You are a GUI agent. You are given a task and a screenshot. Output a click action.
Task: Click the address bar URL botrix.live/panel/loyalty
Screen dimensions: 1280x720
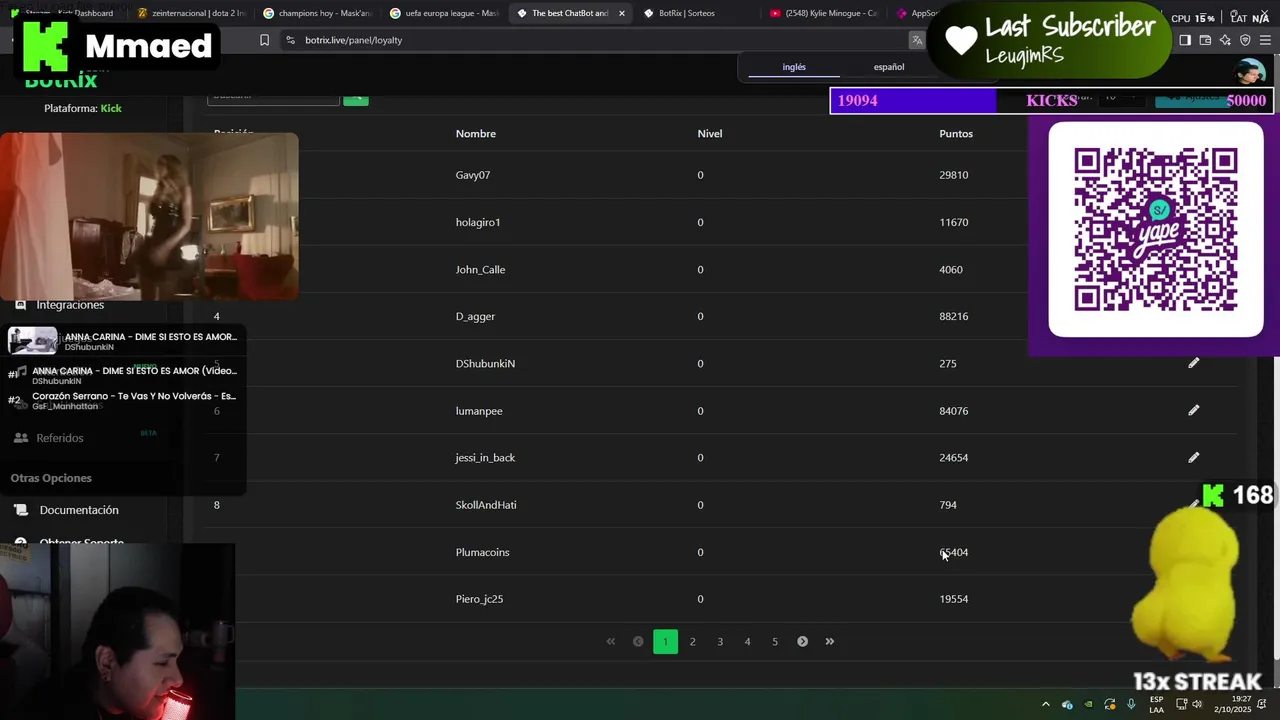point(354,40)
